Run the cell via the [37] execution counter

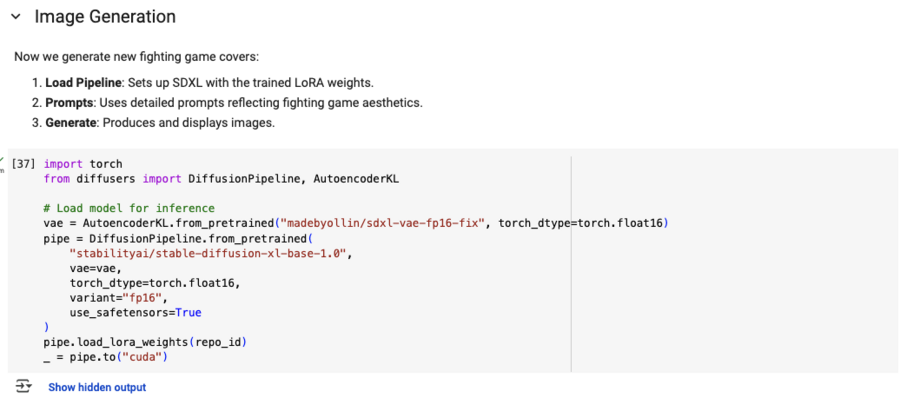[24, 164]
